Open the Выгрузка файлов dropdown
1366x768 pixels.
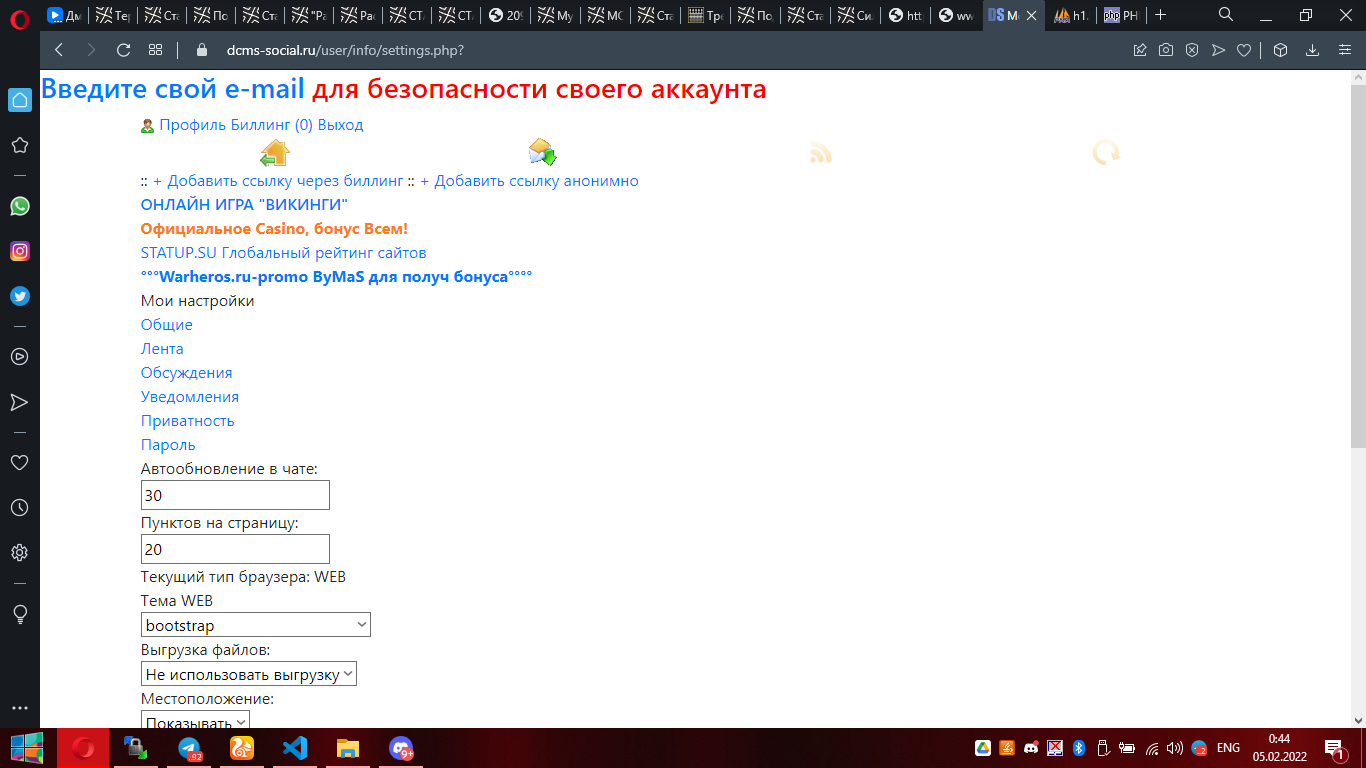click(x=249, y=674)
